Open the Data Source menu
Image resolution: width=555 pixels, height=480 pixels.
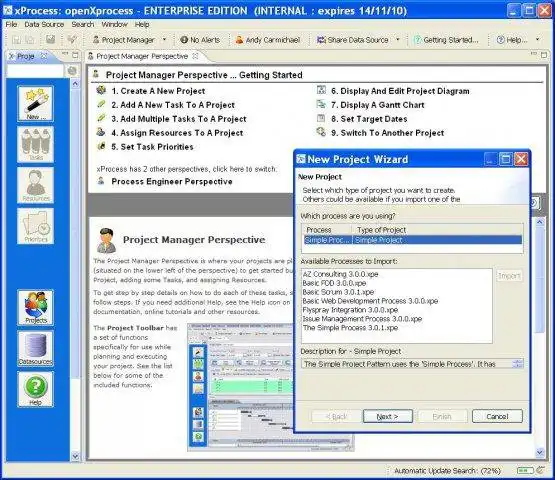(x=44, y=24)
